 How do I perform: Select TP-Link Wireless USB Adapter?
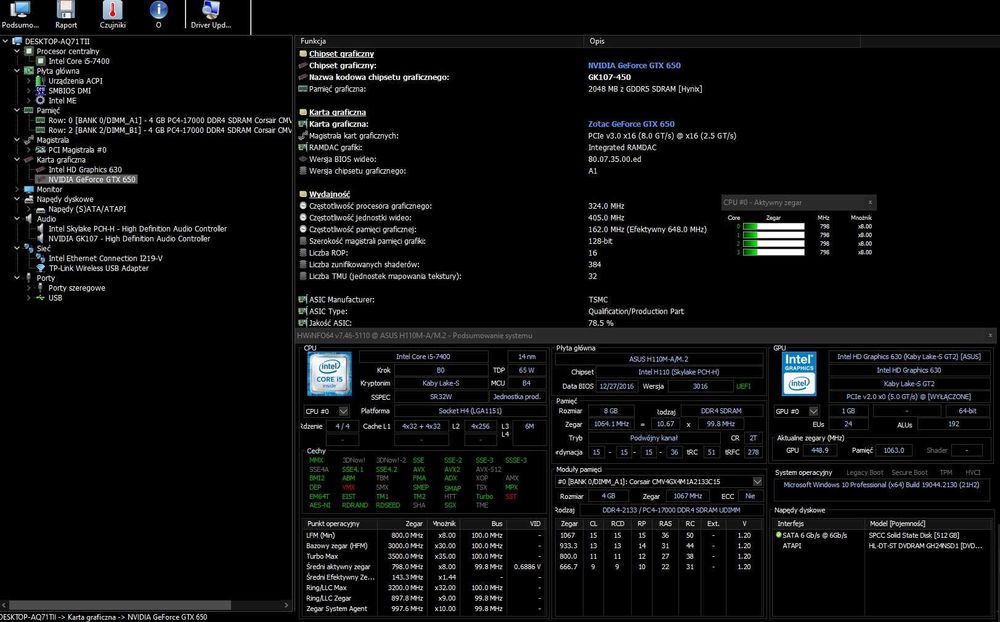pyautogui.click(x=98, y=268)
